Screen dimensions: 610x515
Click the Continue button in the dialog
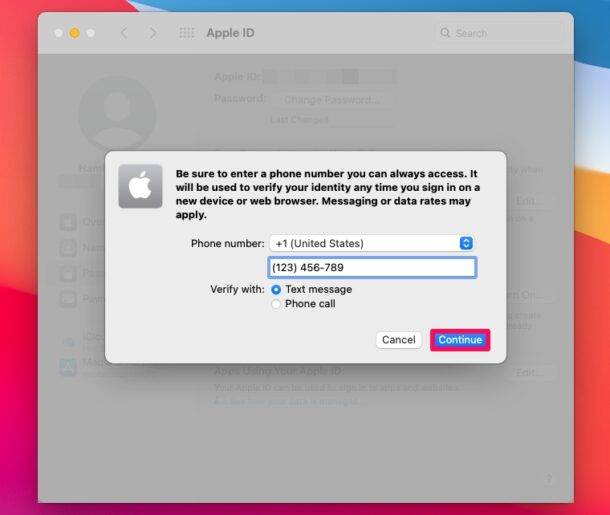[460, 340]
